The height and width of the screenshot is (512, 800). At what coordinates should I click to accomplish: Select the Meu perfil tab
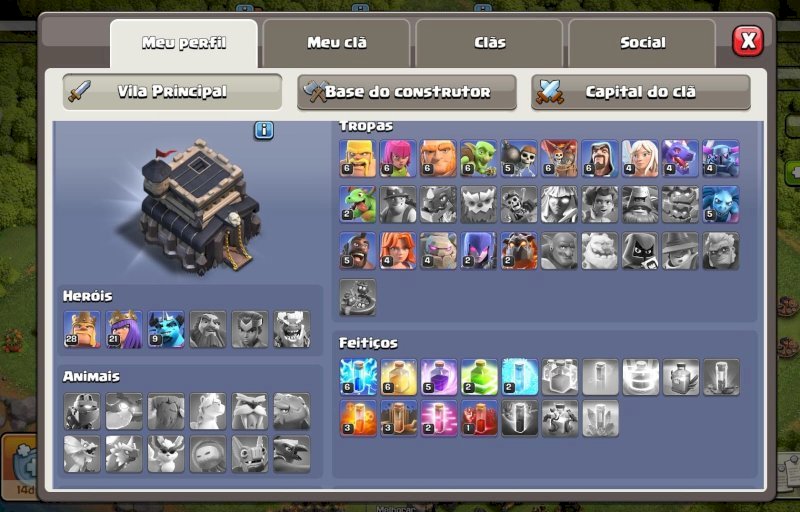[184, 43]
